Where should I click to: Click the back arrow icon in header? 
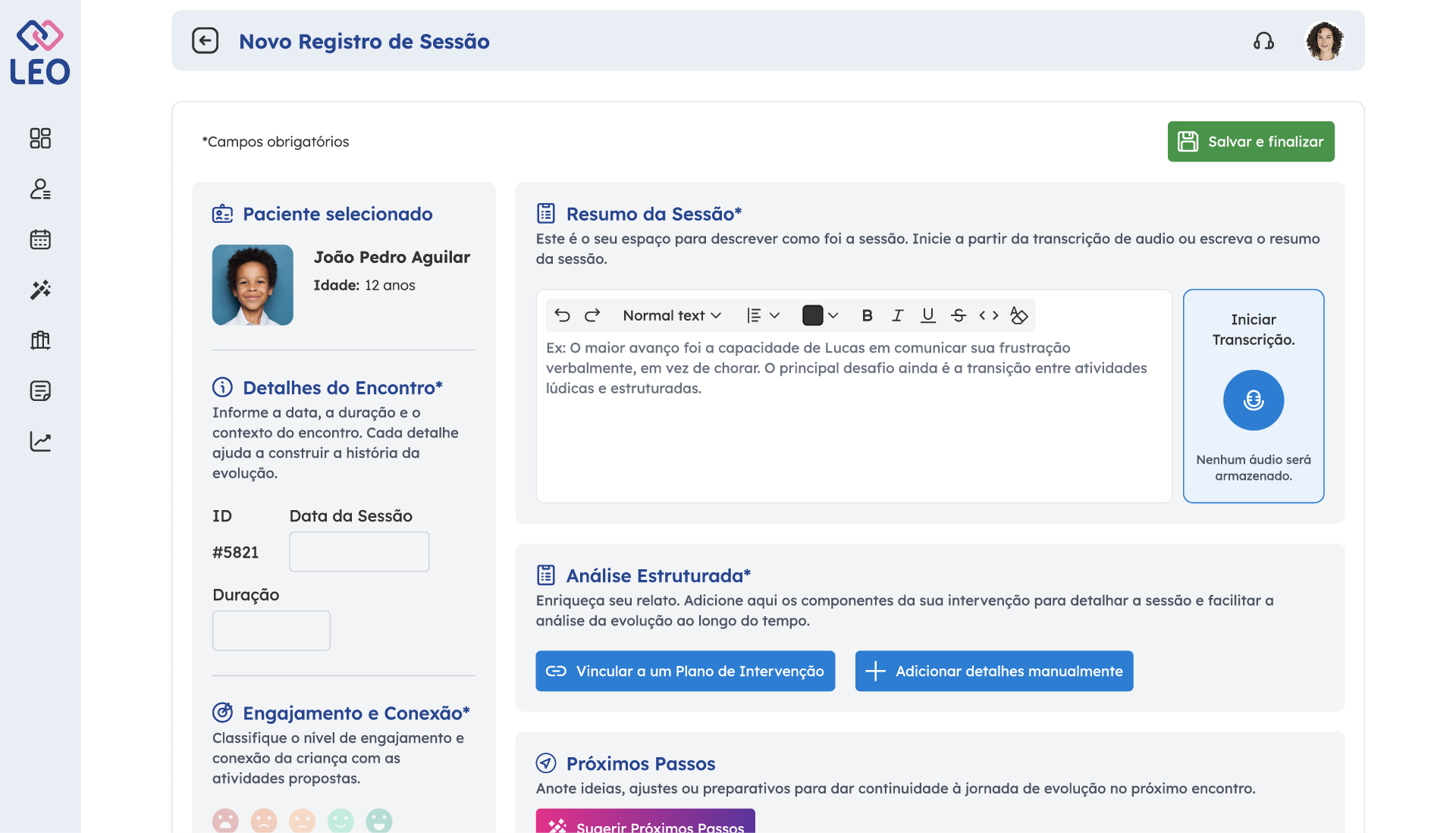(x=205, y=41)
